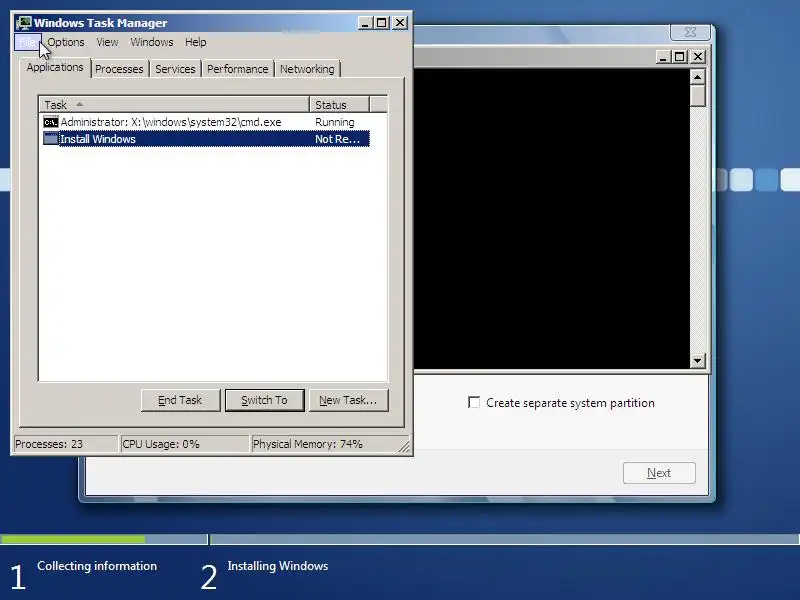The image size is (800, 600).
Task: Click the Running status cell
Action: point(335,122)
